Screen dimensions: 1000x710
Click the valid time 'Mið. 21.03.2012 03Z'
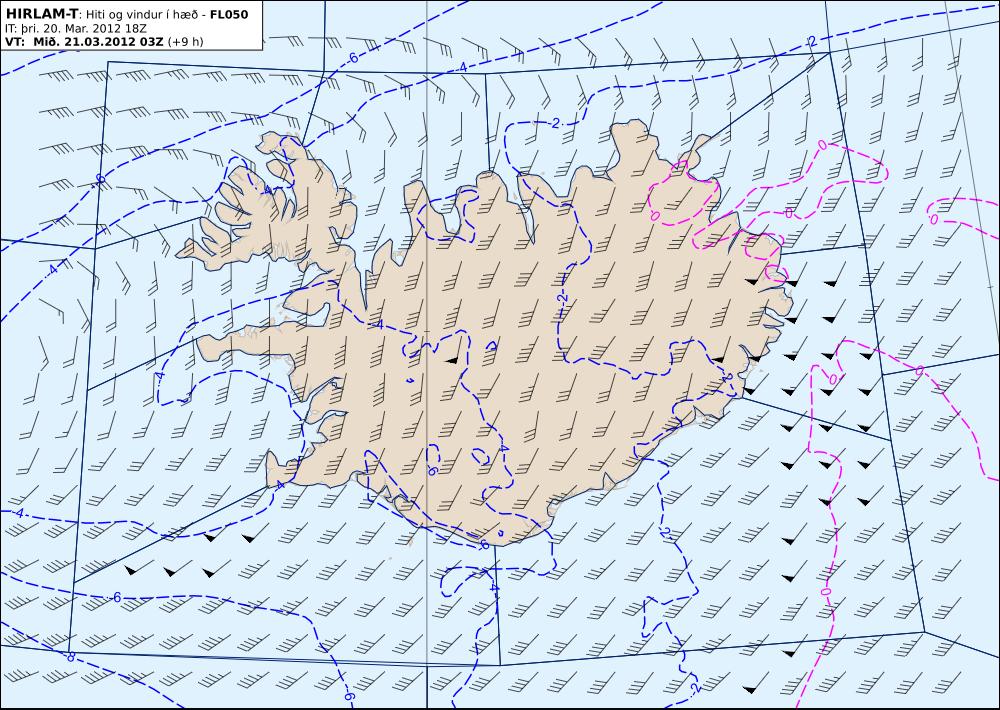[99, 42]
